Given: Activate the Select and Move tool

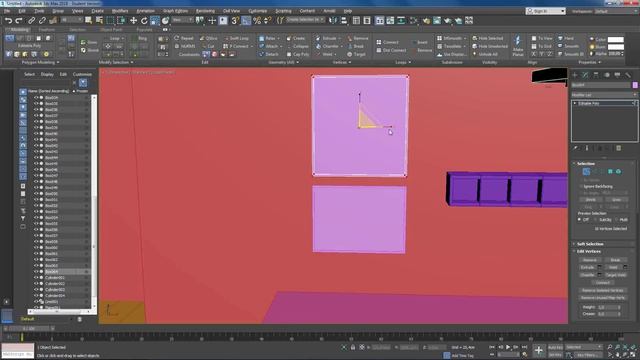Looking at the screenshot, I should 133,20.
